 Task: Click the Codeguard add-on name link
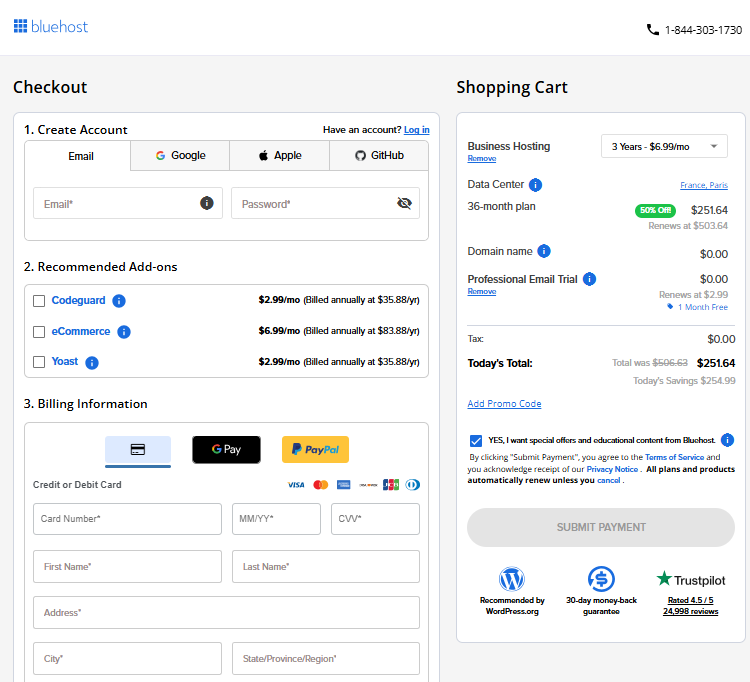click(78, 300)
